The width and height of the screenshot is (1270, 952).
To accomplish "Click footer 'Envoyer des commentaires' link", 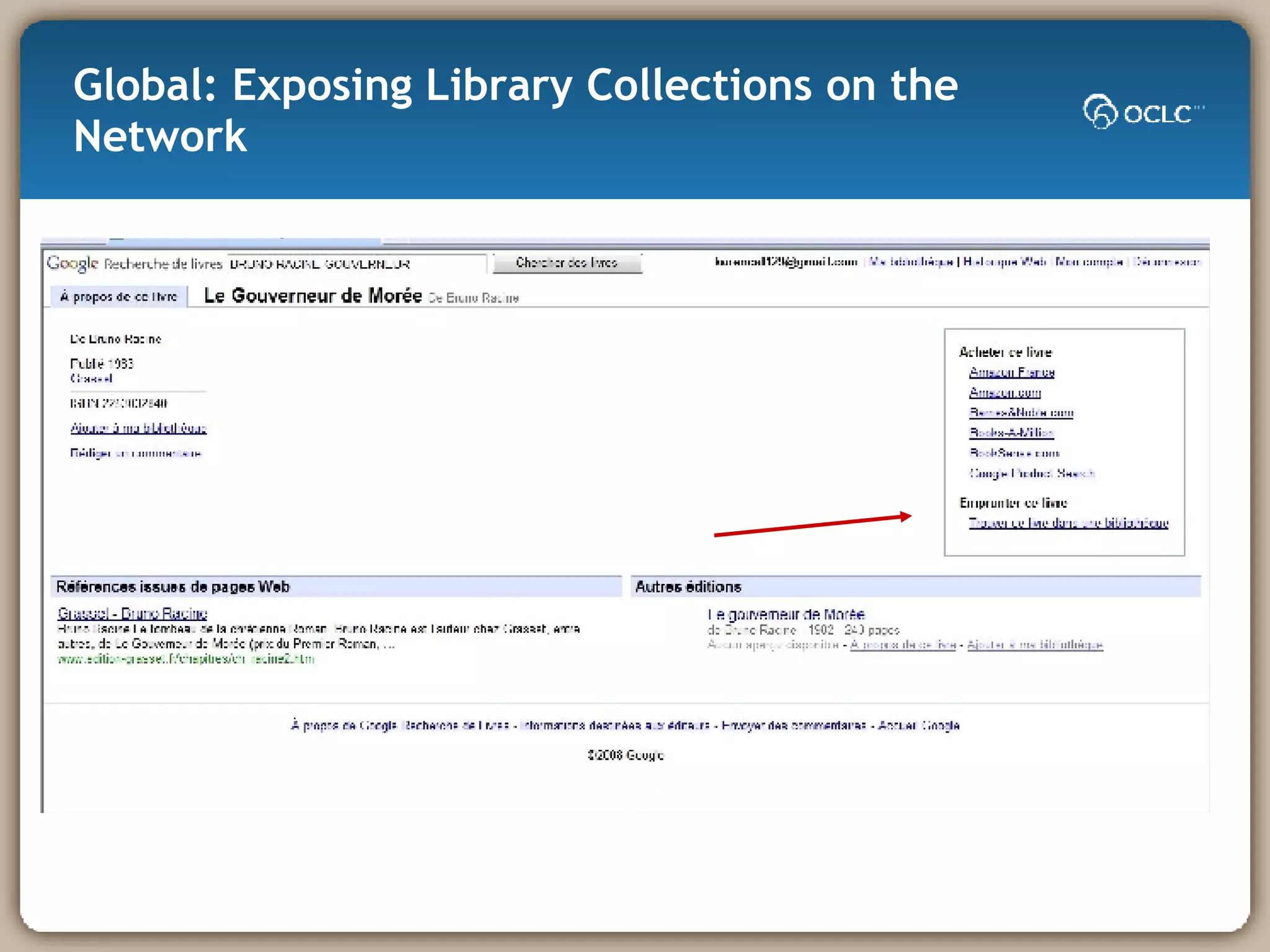I will (x=794, y=725).
